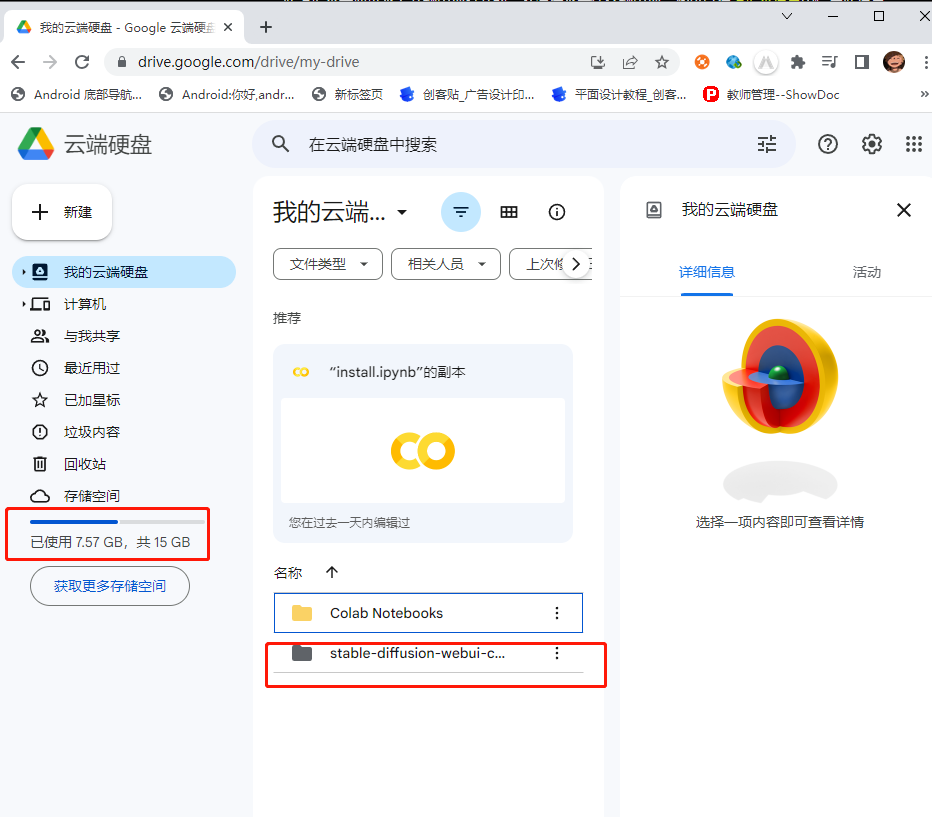Screen dimensions: 932x817
Task: Open the 相关人员 filter dropdown
Action: click(446, 264)
